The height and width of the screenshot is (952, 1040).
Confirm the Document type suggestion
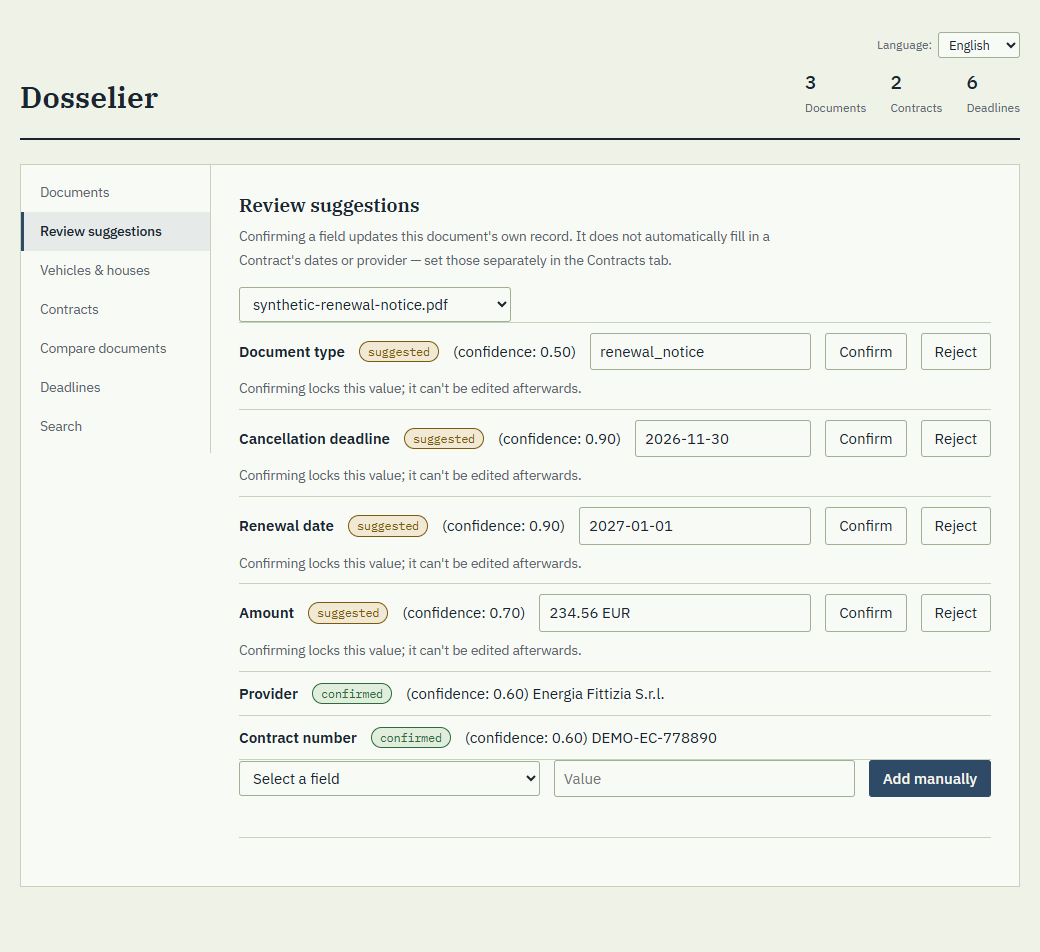click(866, 352)
